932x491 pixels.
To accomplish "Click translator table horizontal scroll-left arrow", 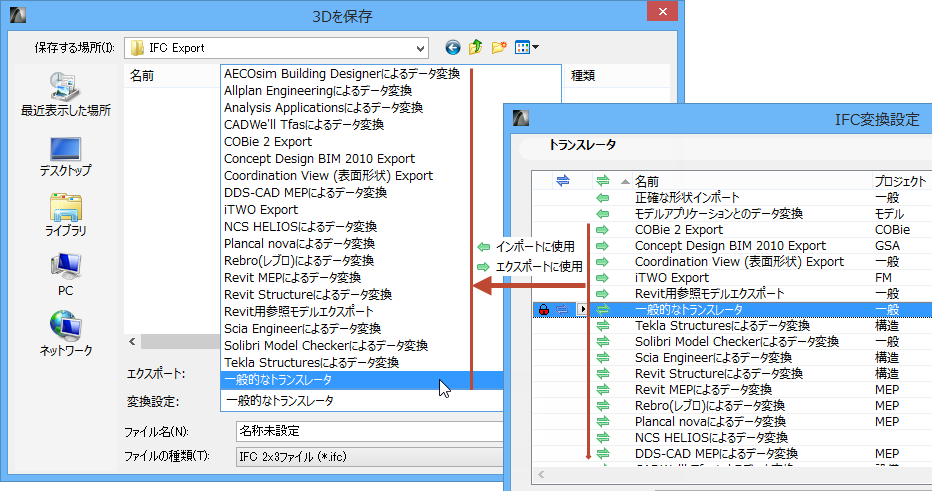I will [541, 474].
